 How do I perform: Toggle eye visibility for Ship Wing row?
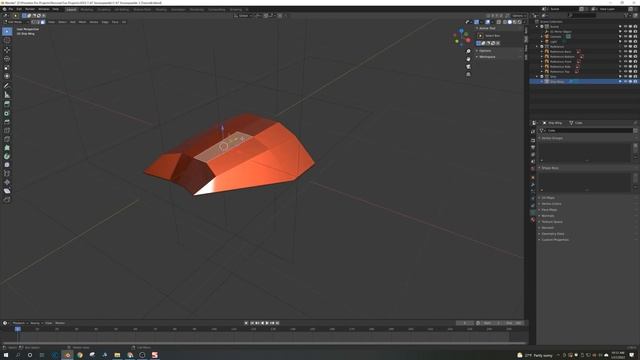tap(625, 82)
